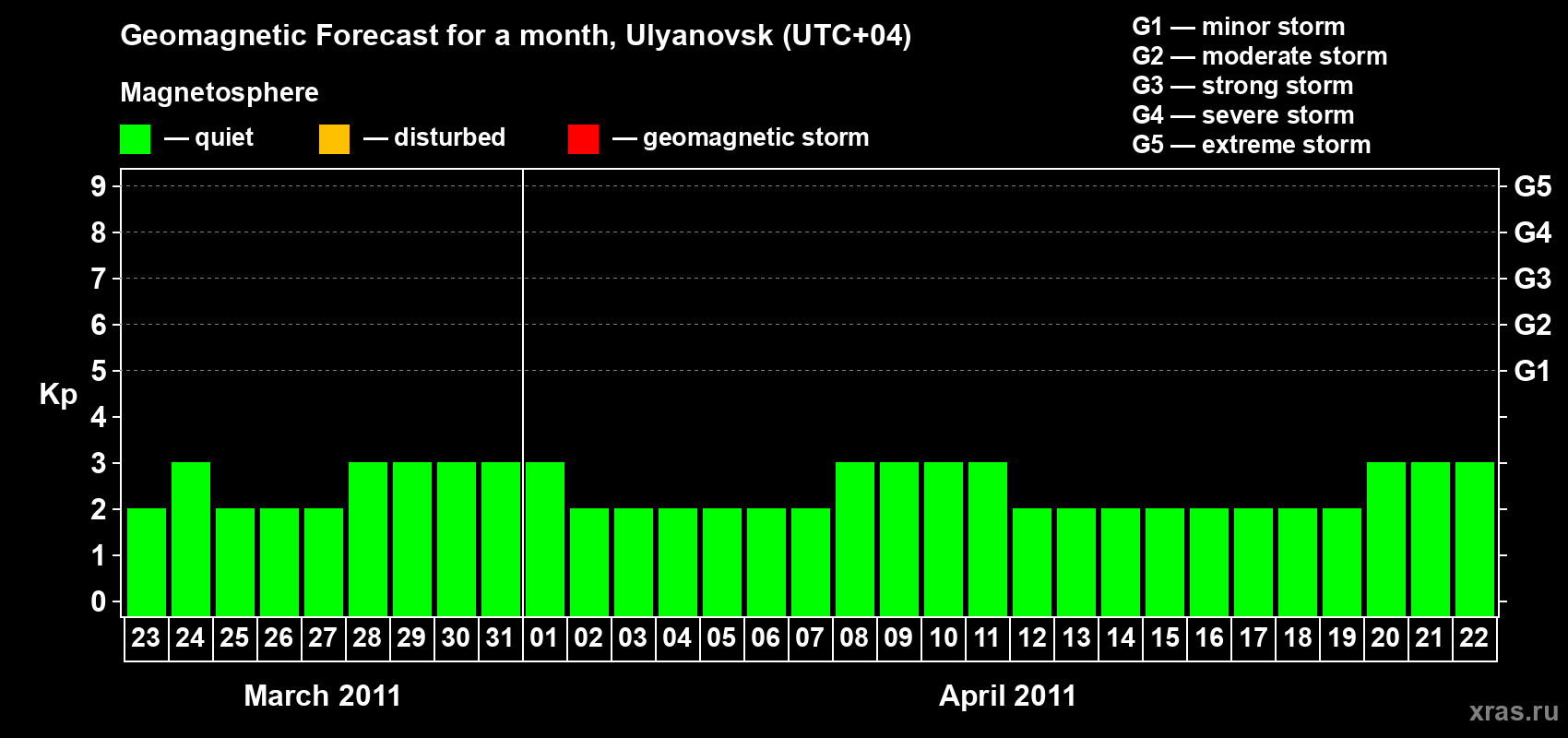Image resolution: width=1568 pixels, height=738 pixels.
Task: Click the date label 11
Action: [987, 637]
